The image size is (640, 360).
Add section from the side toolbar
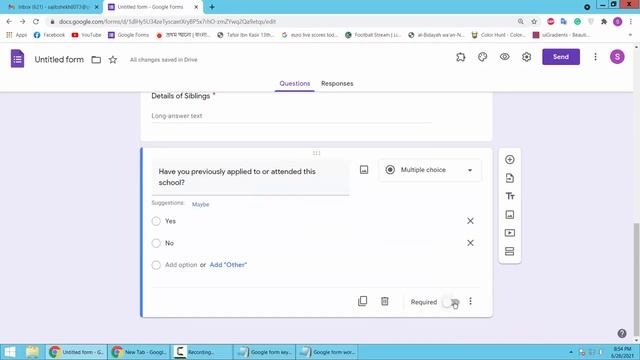tap(509, 251)
